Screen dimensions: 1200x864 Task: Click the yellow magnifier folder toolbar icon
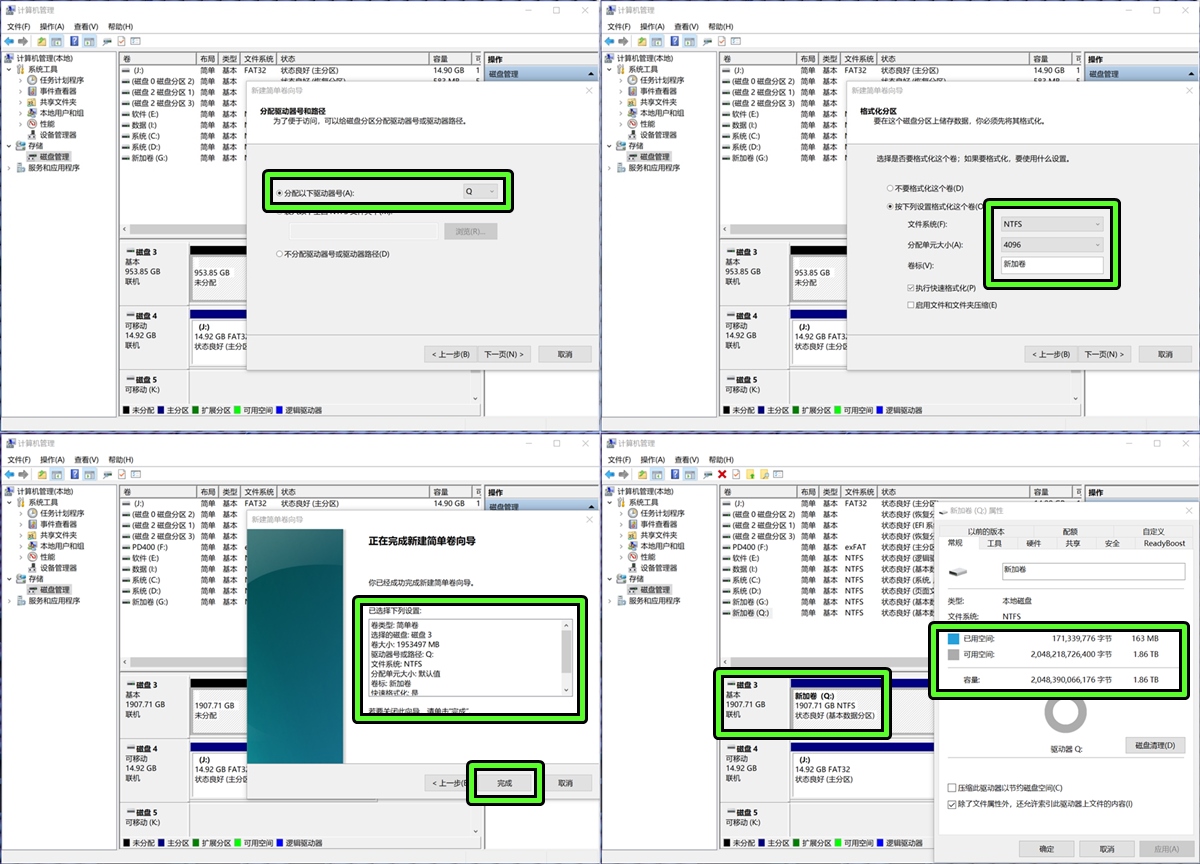[x=764, y=474]
